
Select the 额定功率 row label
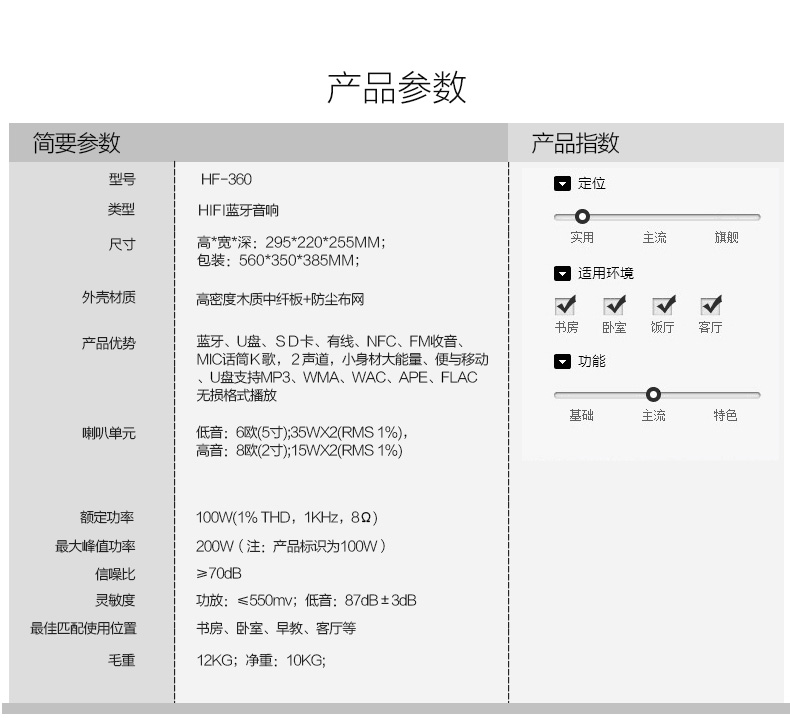click(107, 518)
